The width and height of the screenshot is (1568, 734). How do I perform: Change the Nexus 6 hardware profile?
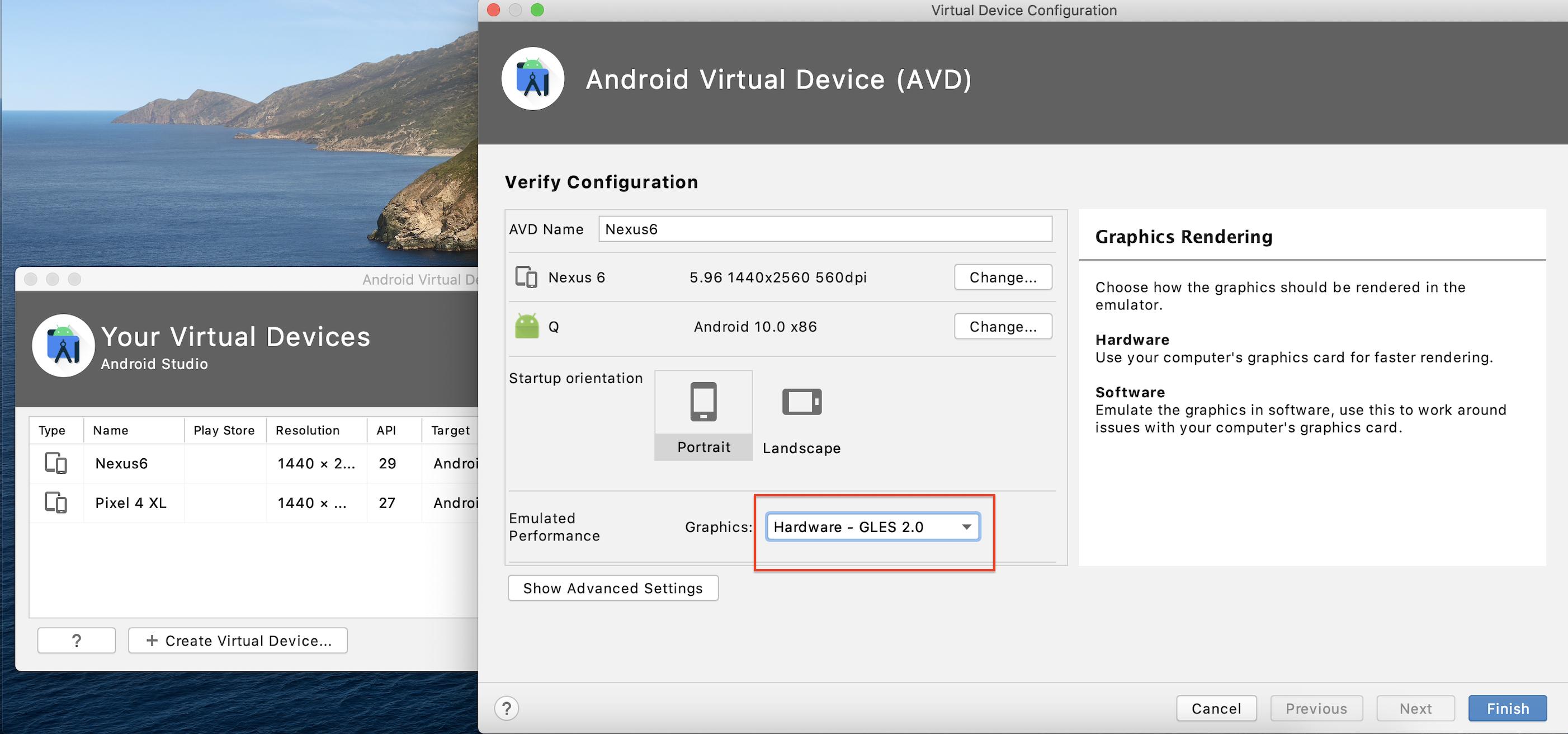tap(1003, 277)
